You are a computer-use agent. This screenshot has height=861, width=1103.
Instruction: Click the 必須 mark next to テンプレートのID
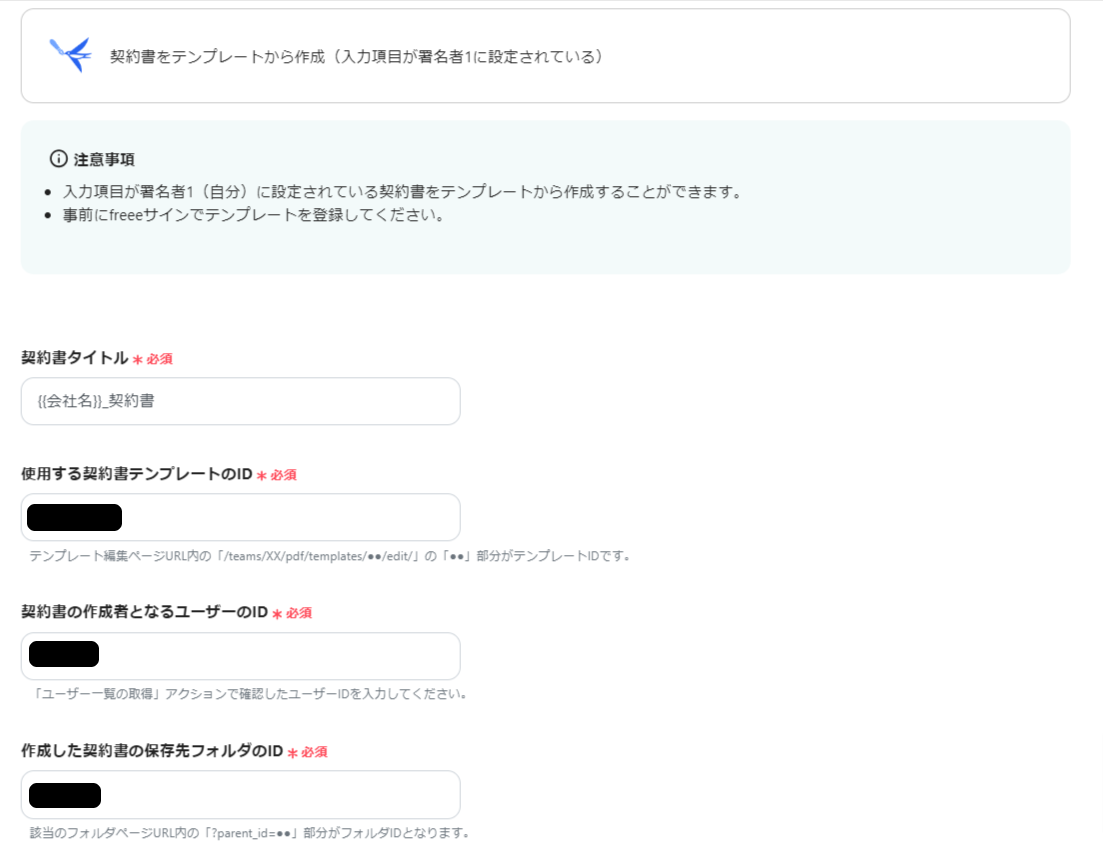(x=276, y=475)
